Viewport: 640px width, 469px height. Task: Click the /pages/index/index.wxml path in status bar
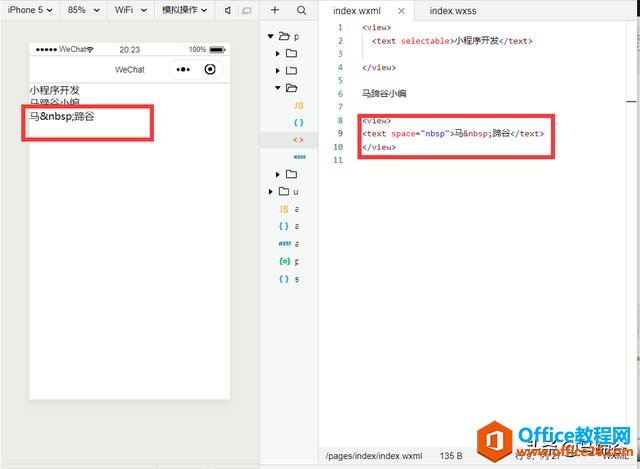374,456
